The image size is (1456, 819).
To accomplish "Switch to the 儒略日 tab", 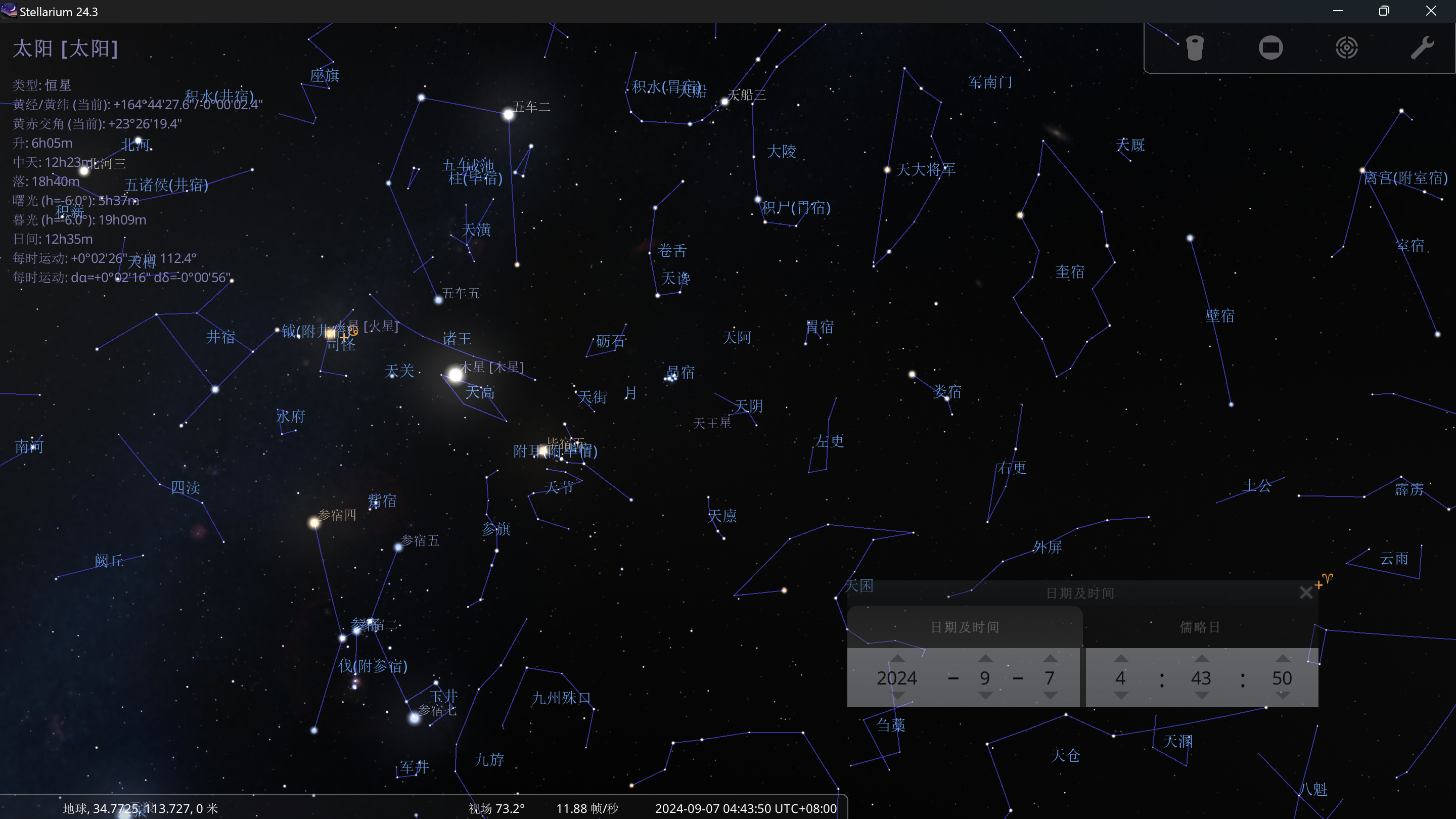I will [1199, 627].
